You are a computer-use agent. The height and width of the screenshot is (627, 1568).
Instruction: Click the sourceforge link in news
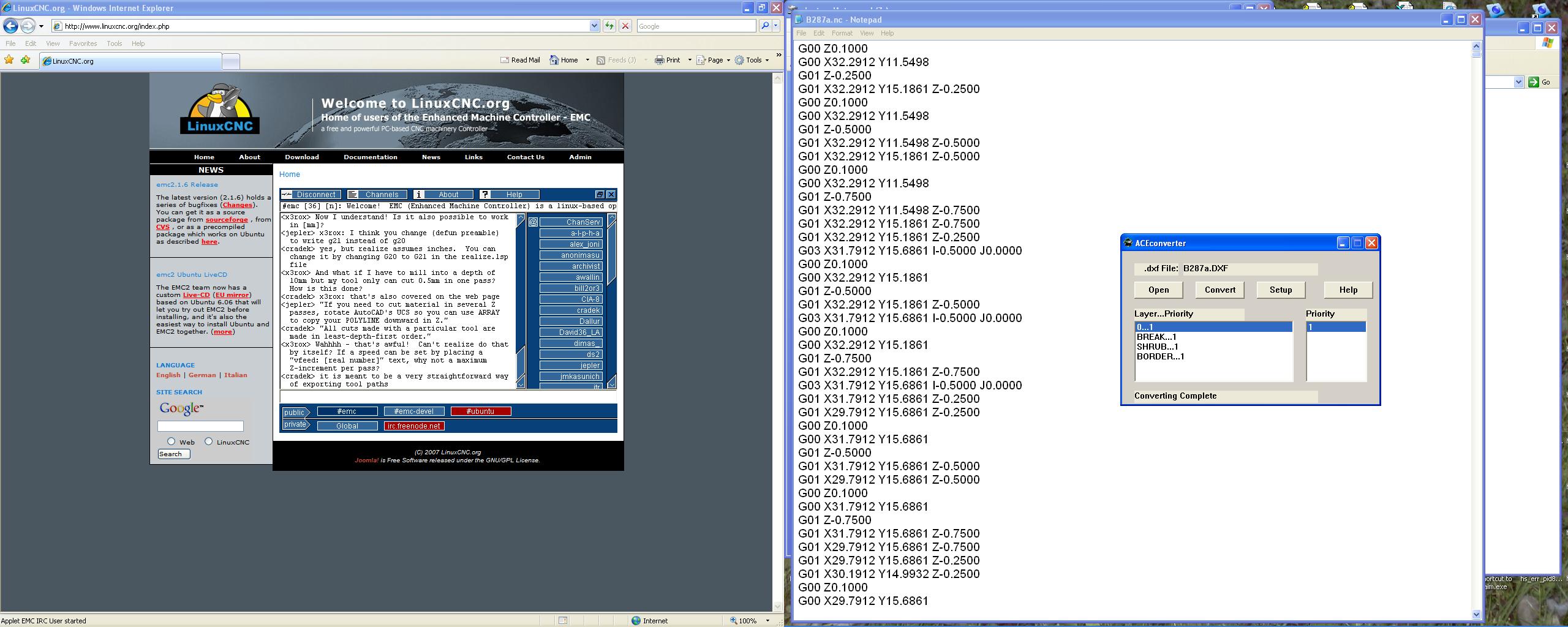click(x=227, y=219)
